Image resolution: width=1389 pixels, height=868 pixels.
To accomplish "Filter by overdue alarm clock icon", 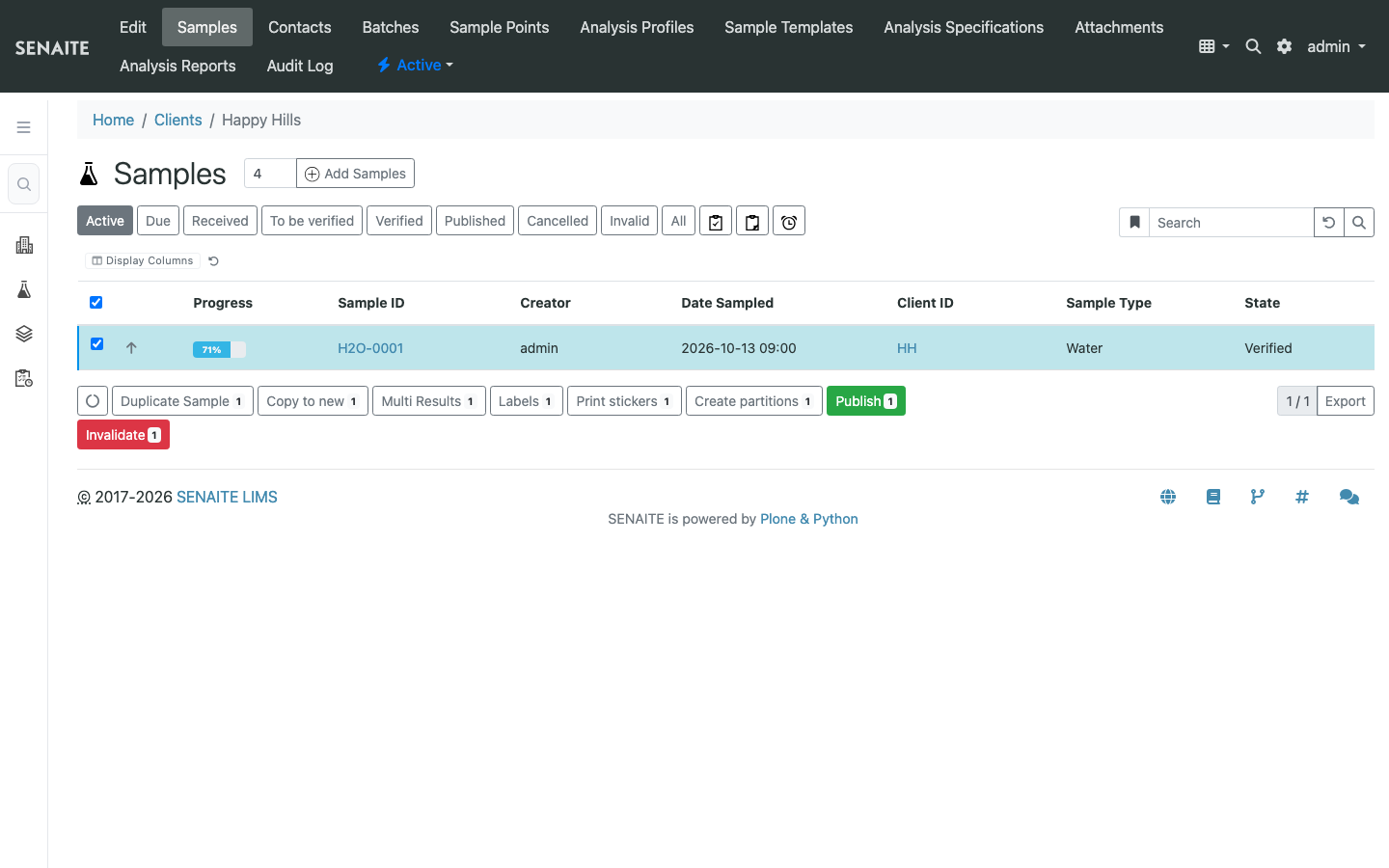I will pos(789,222).
